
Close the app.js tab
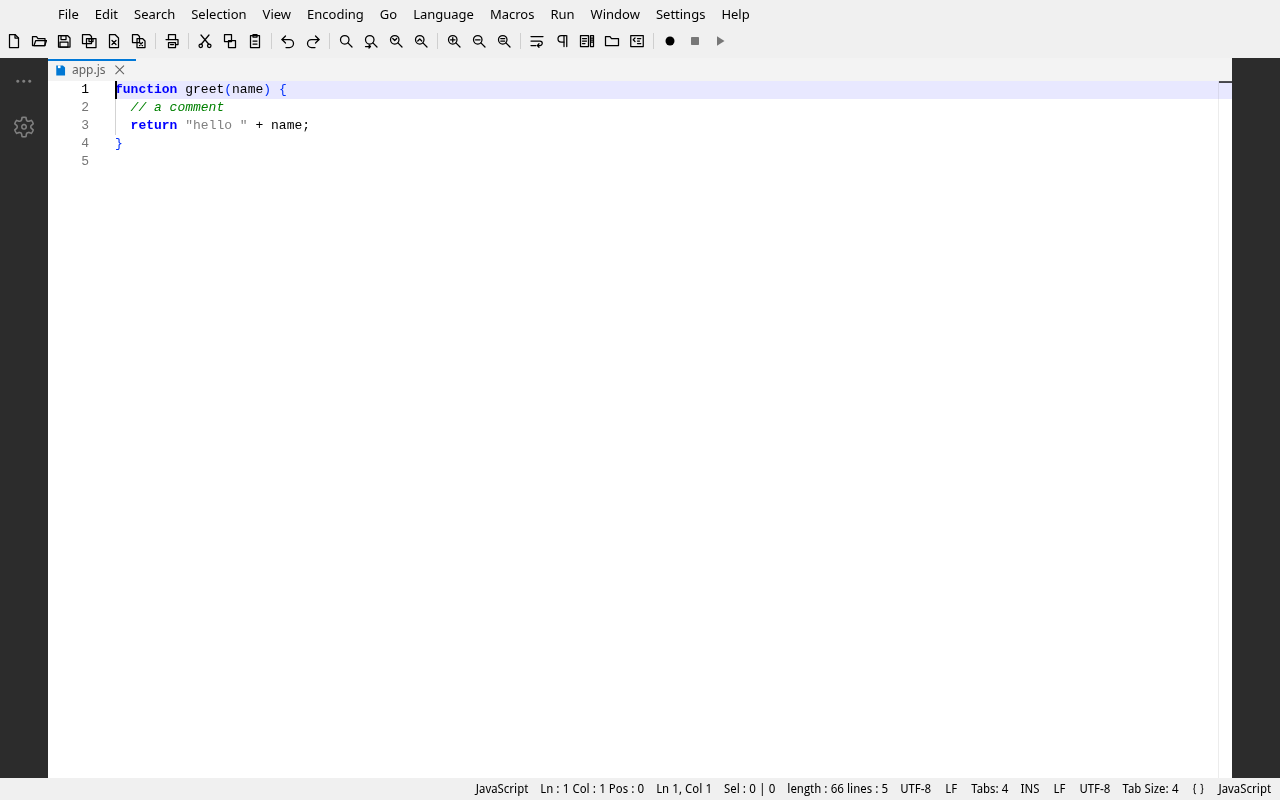120,70
